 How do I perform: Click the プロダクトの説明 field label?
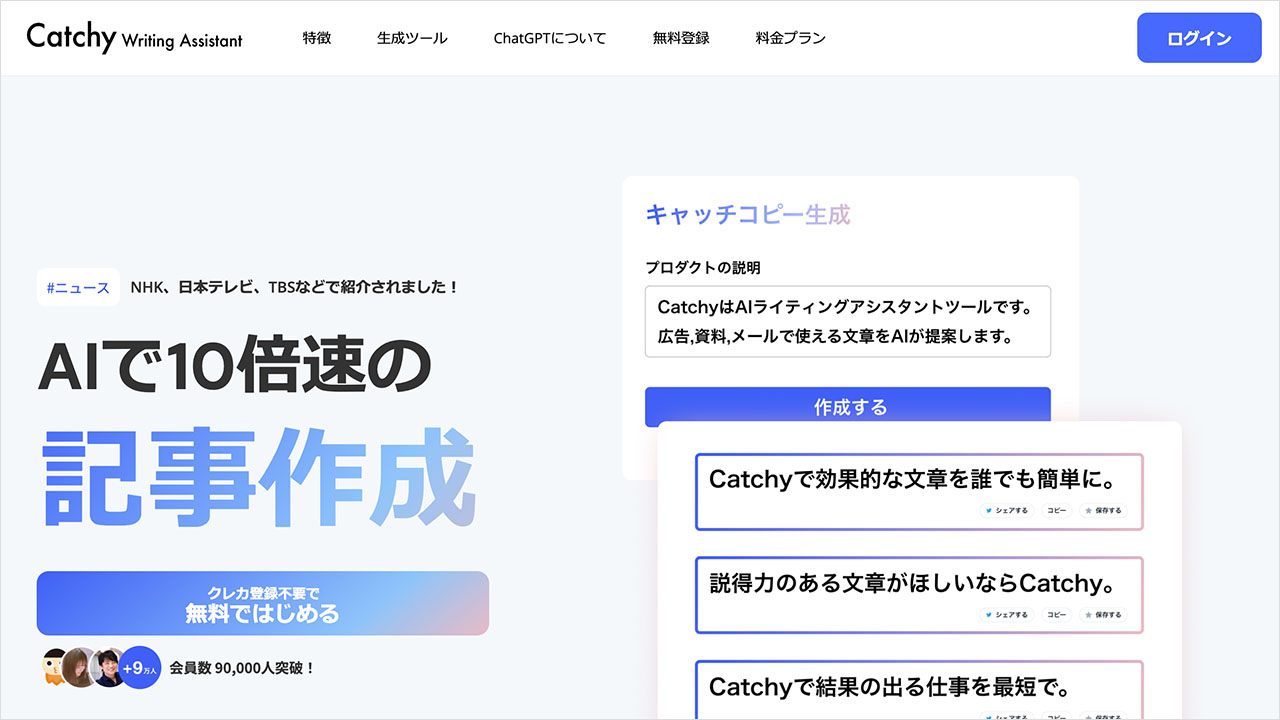pos(703,268)
